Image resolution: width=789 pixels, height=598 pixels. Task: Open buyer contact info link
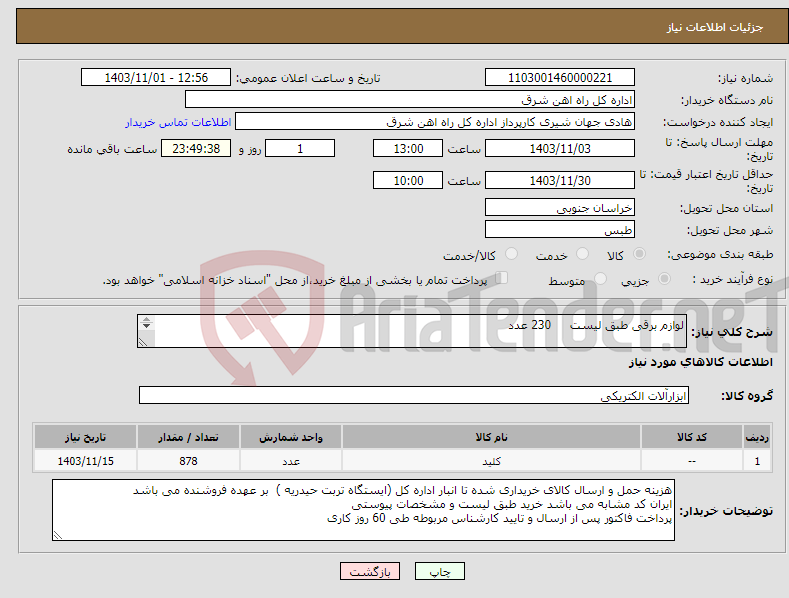point(178,122)
